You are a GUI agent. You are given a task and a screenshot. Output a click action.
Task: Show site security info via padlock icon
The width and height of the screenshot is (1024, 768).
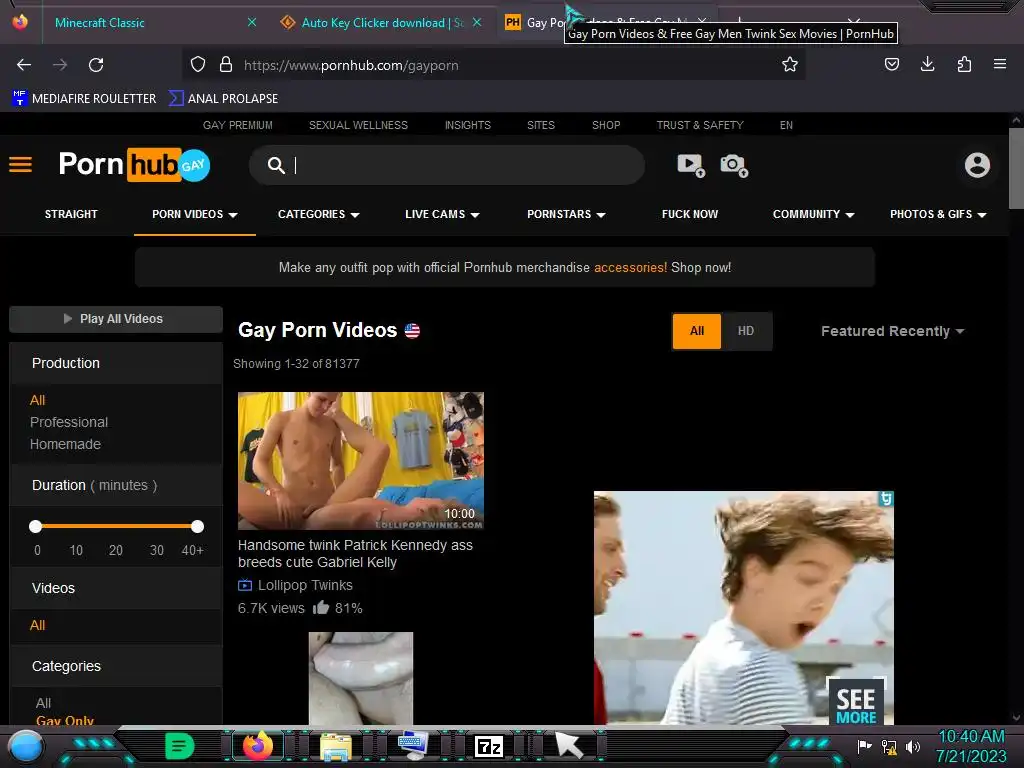pos(226,65)
